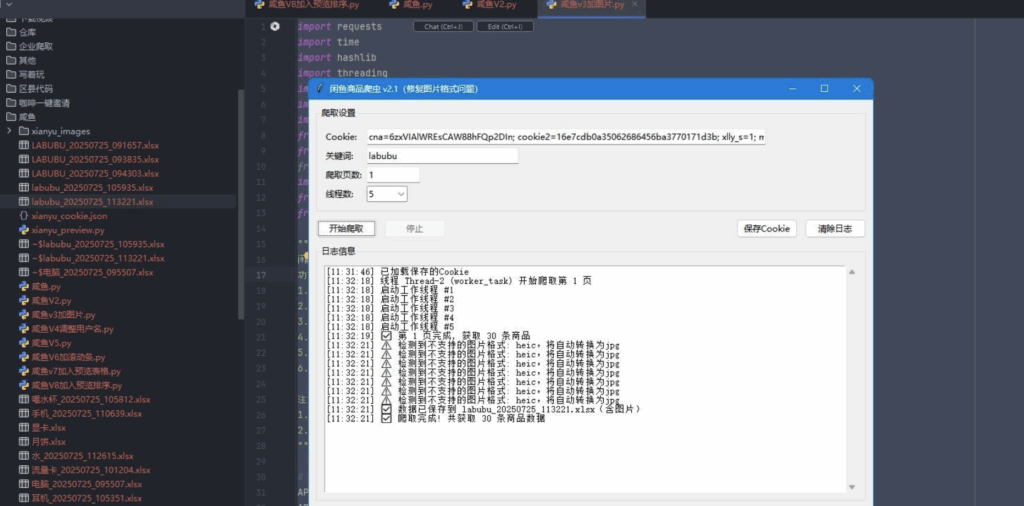Click the log area scrollbar up arrow
1024x506 pixels.
tap(852, 272)
